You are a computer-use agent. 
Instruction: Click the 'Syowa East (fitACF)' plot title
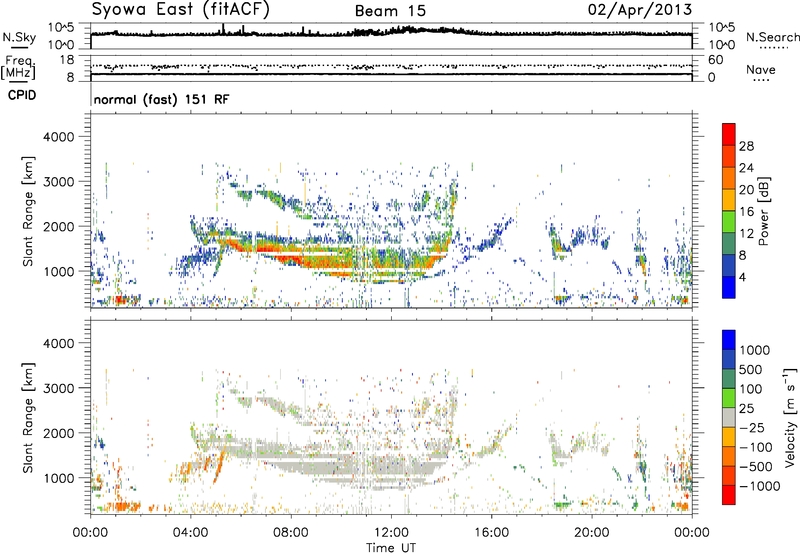[180, 9]
